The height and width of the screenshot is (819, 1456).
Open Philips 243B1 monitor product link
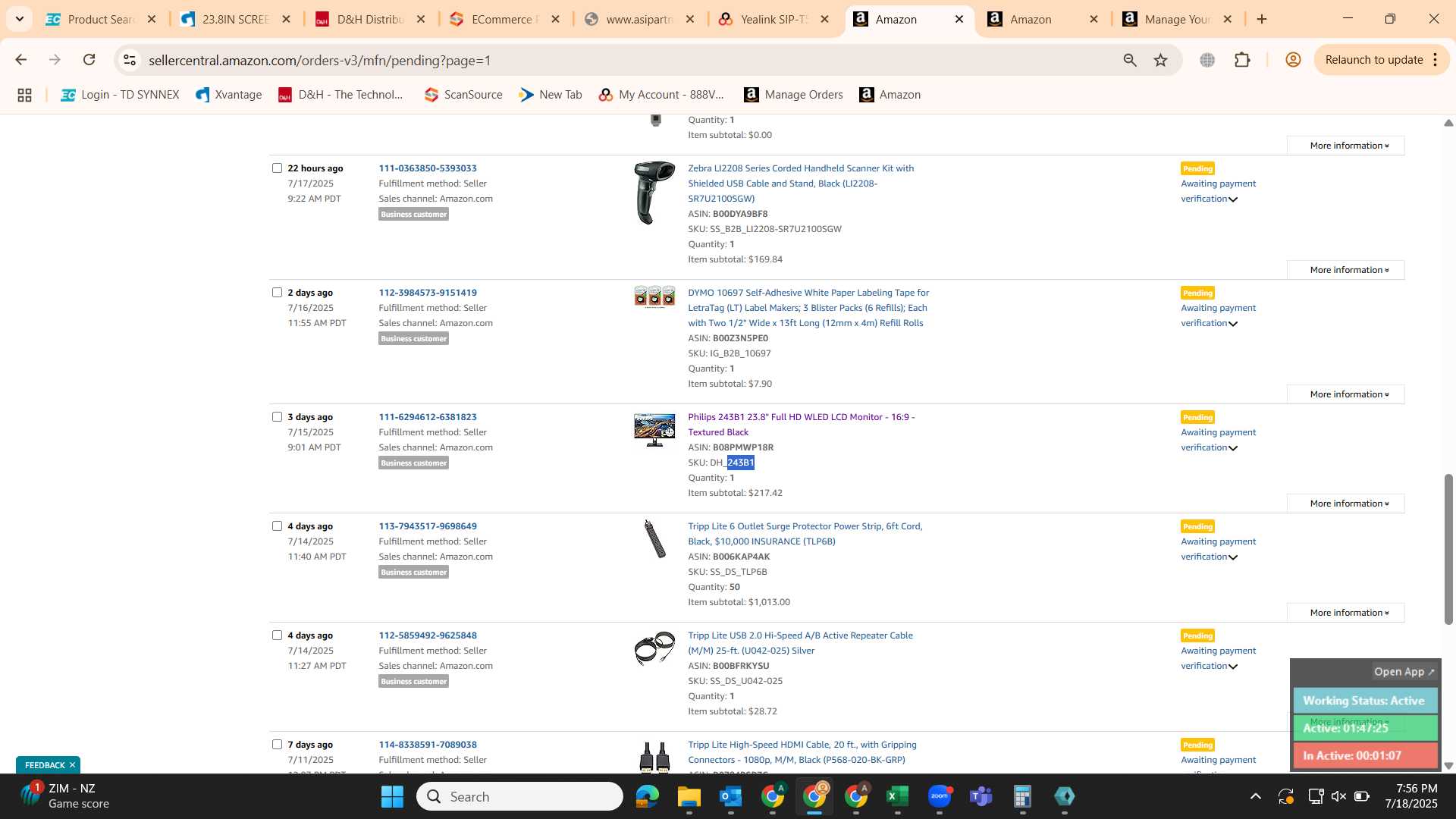tap(802, 425)
